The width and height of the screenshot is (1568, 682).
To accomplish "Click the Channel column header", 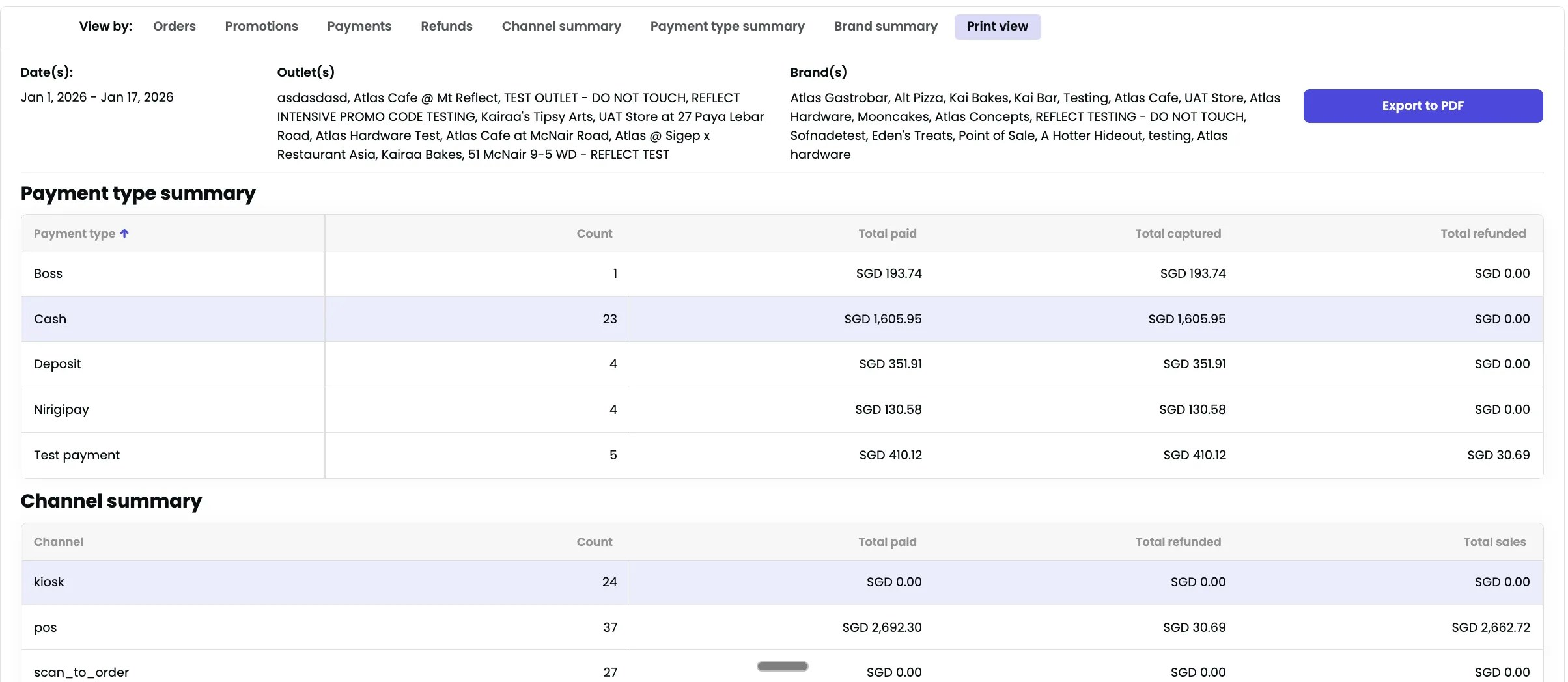I will [58, 541].
